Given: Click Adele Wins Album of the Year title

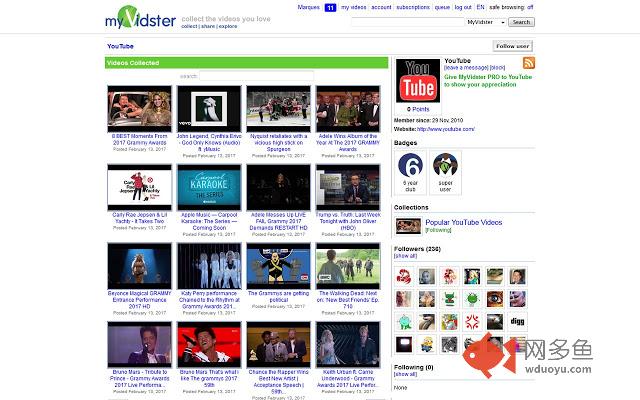Looking at the screenshot, I should [348, 142].
